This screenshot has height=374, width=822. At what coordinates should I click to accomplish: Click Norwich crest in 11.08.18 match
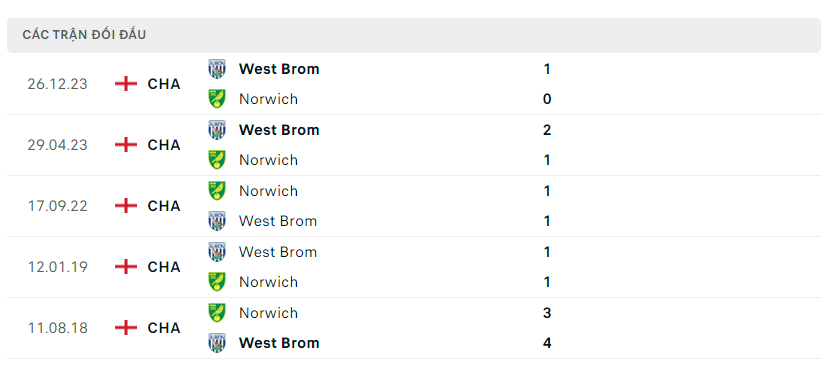tap(217, 313)
